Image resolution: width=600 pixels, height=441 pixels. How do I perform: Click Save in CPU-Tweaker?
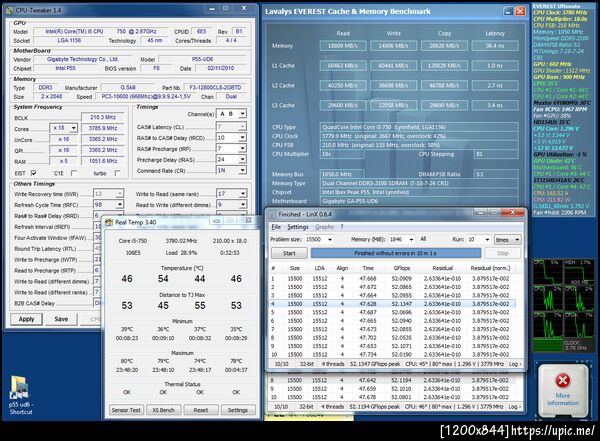61,319
